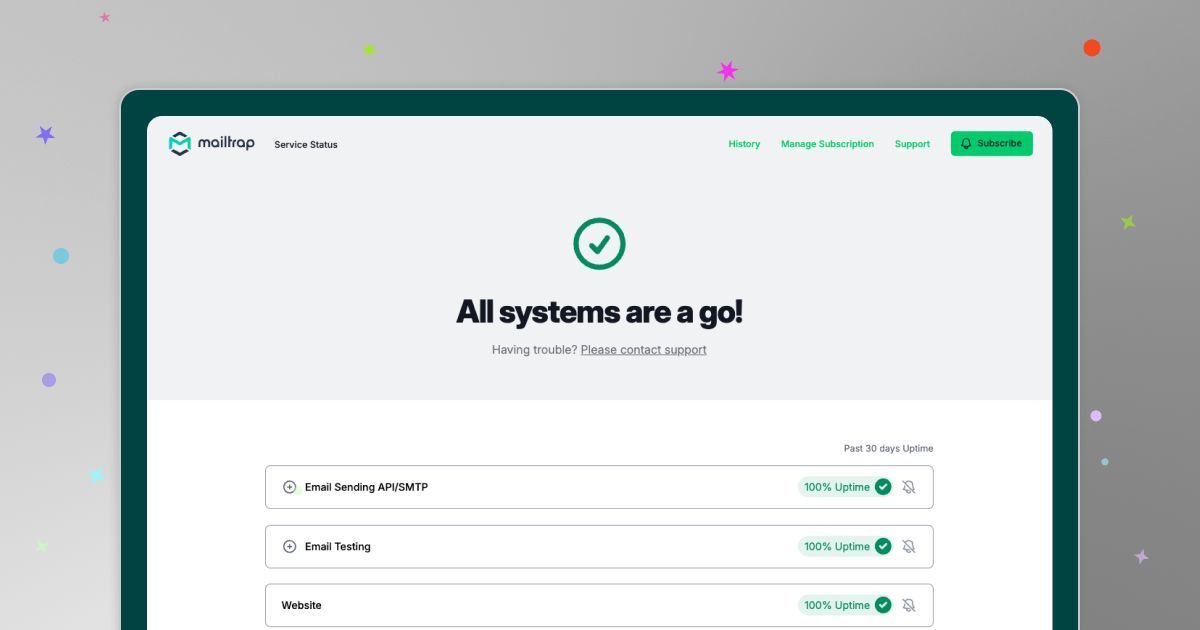This screenshot has height=630, width=1200.
Task: Click the All systems are a go! heading
Action: (x=600, y=312)
